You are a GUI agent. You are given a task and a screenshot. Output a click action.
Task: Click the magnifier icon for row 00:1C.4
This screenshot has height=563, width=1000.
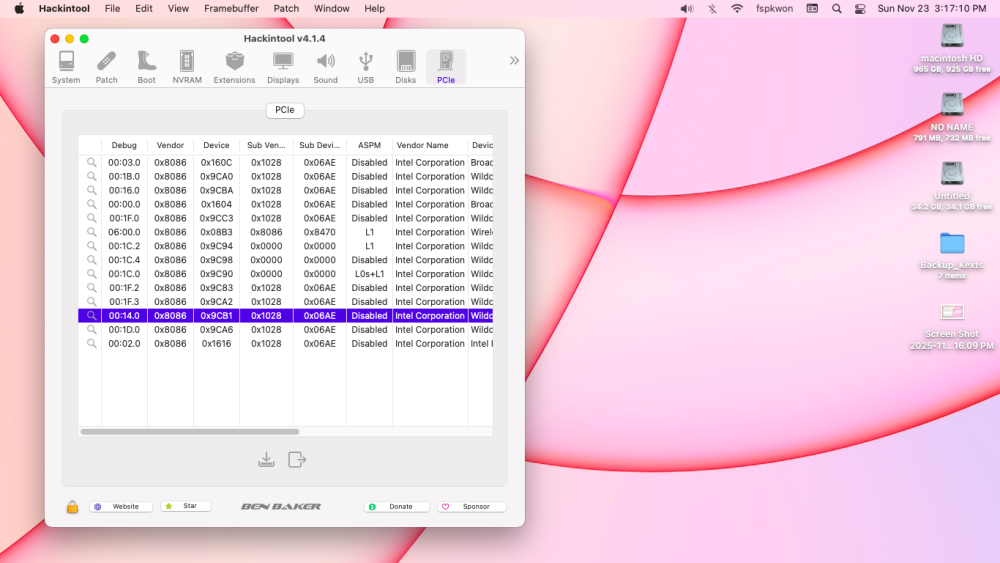tap(92, 260)
